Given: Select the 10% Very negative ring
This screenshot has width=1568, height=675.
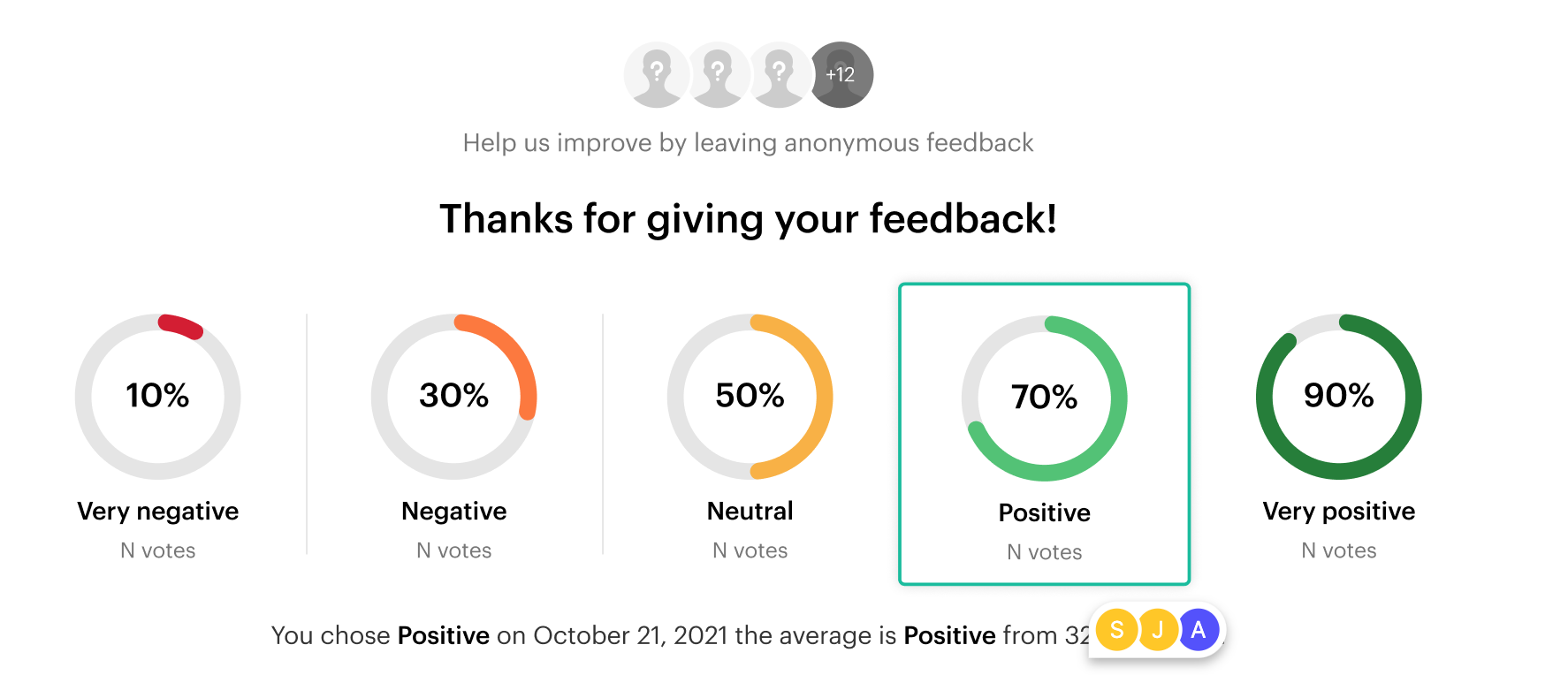Looking at the screenshot, I should pyautogui.click(x=158, y=396).
